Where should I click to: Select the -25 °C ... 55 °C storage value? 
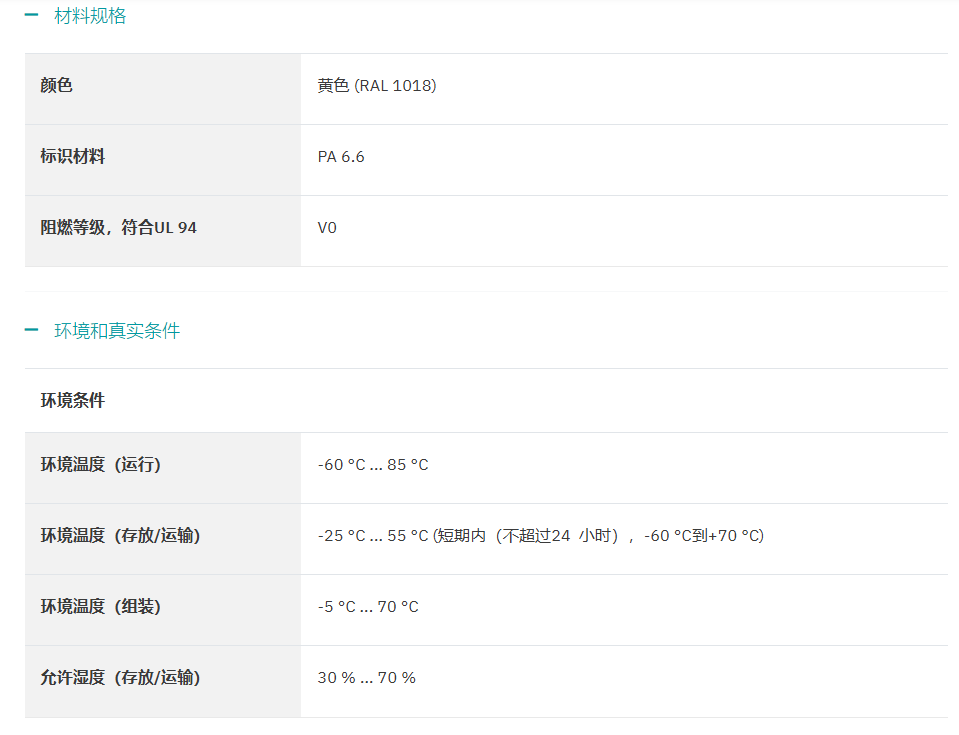click(x=373, y=536)
